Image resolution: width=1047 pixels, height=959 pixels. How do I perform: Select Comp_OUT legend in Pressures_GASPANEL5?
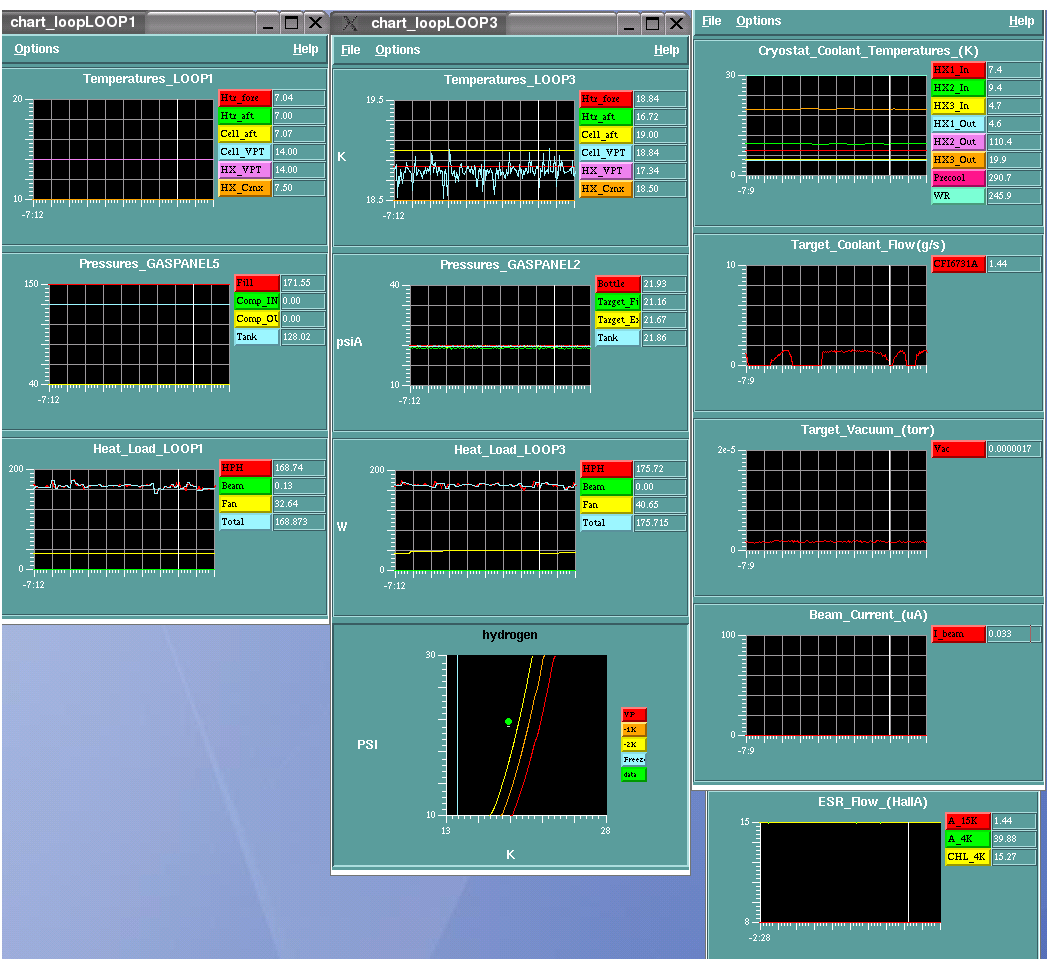click(x=256, y=319)
